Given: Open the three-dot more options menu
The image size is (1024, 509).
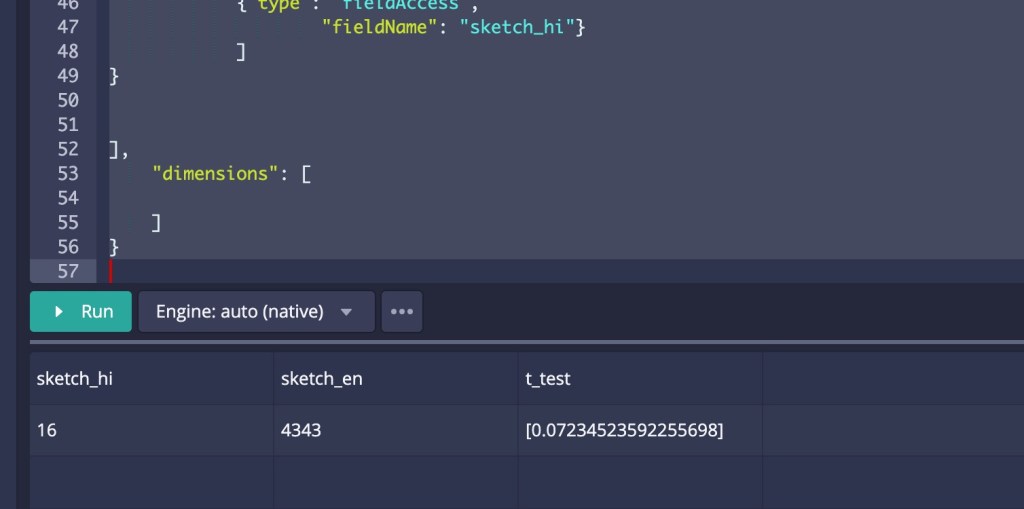Looking at the screenshot, I should click(x=402, y=311).
